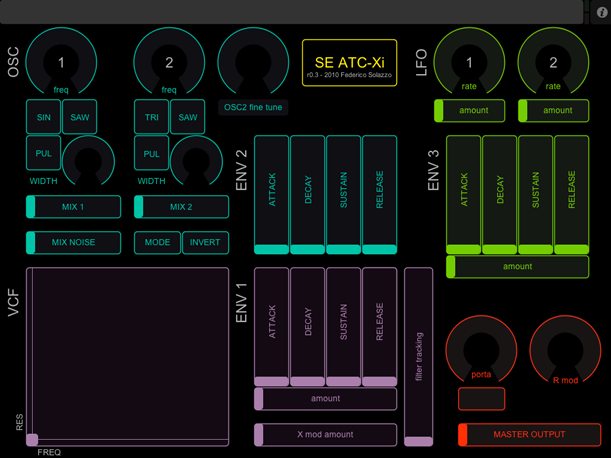Click the ENV 3 amount slider

517,267
